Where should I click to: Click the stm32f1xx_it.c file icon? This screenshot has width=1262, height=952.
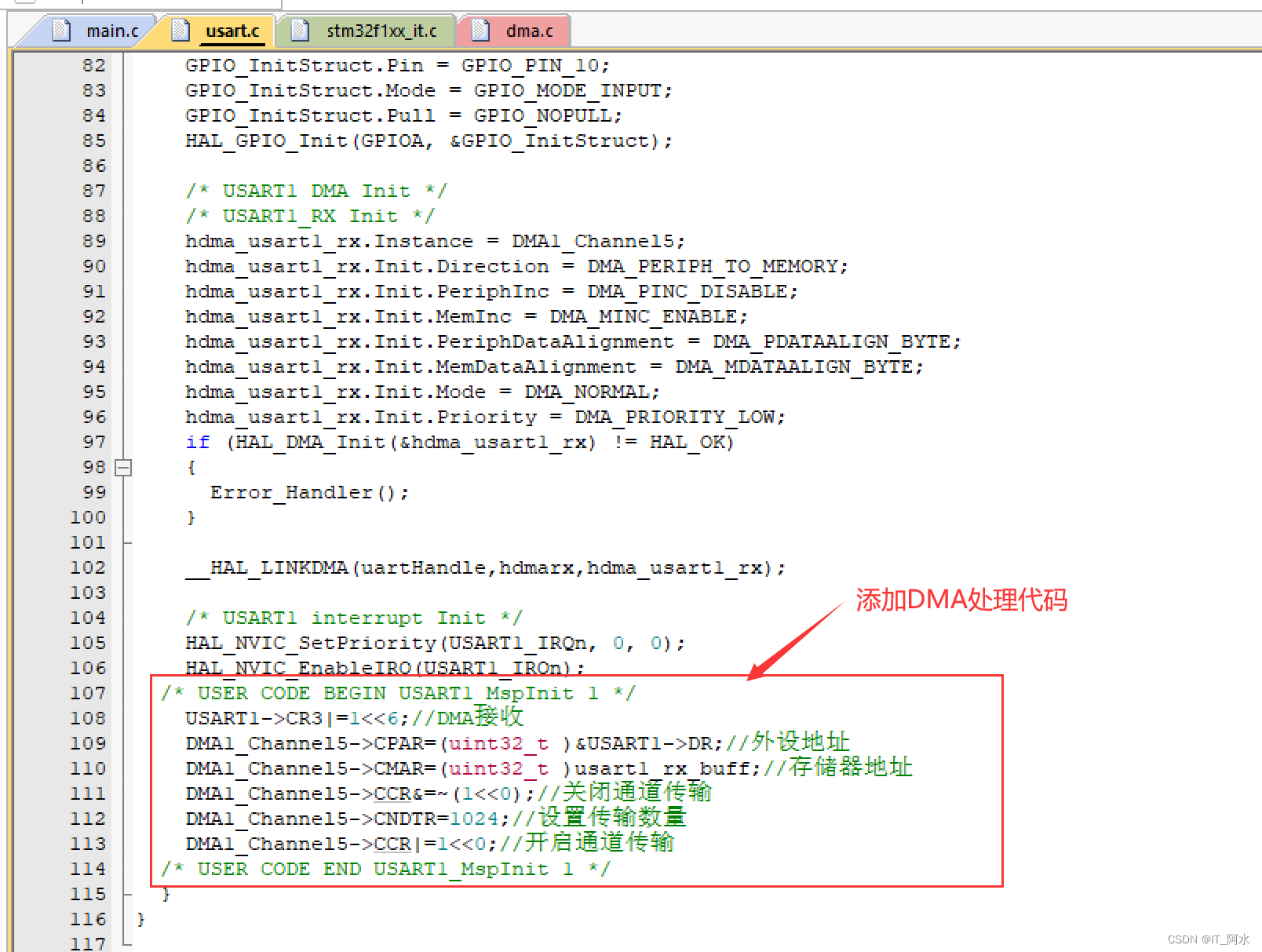click(299, 31)
